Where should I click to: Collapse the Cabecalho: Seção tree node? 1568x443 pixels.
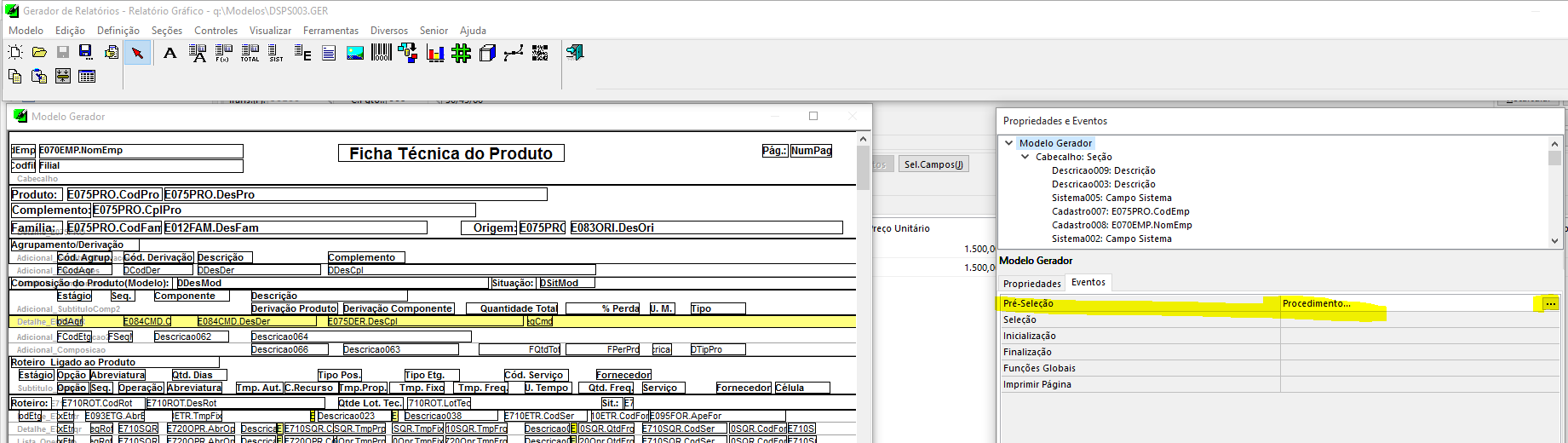(1025, 157)
